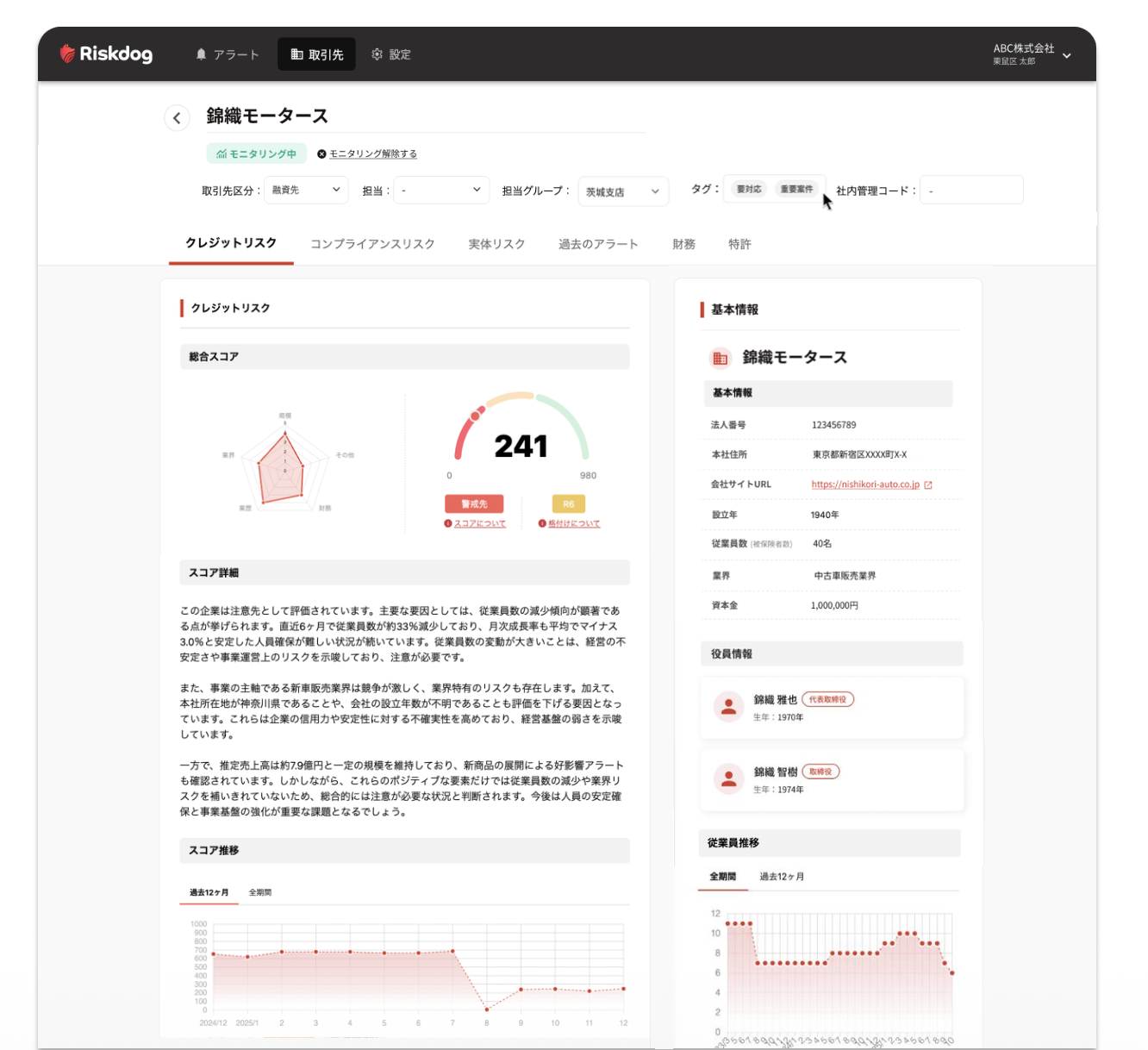Switch to the コンプライアンスリスク tab
The height and width of the screenshot is (1050, 1148).
click(372, 244)
